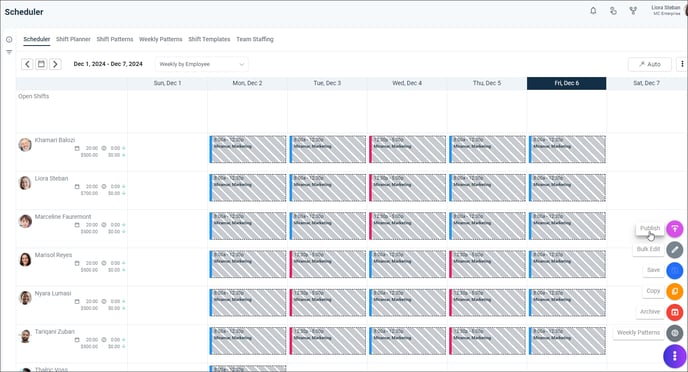Click the Save label button

653,270
